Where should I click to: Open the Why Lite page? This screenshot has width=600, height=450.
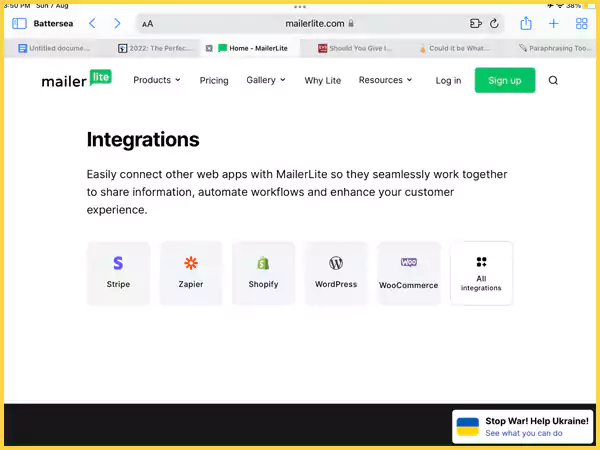[x=323, y=80]
